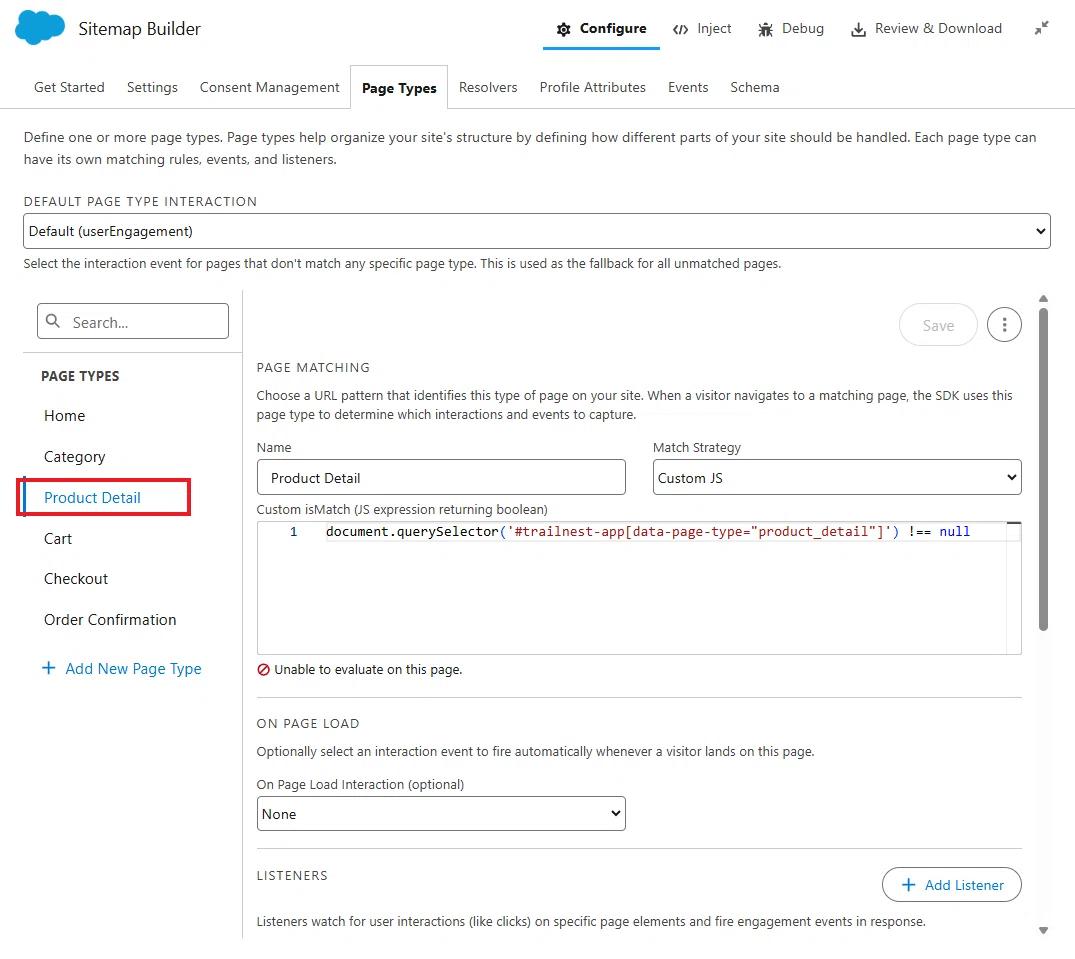The height and width of the screenshot is (959, 1075).
Task: Switch to the Get Started tab
Action: point(69,87)
